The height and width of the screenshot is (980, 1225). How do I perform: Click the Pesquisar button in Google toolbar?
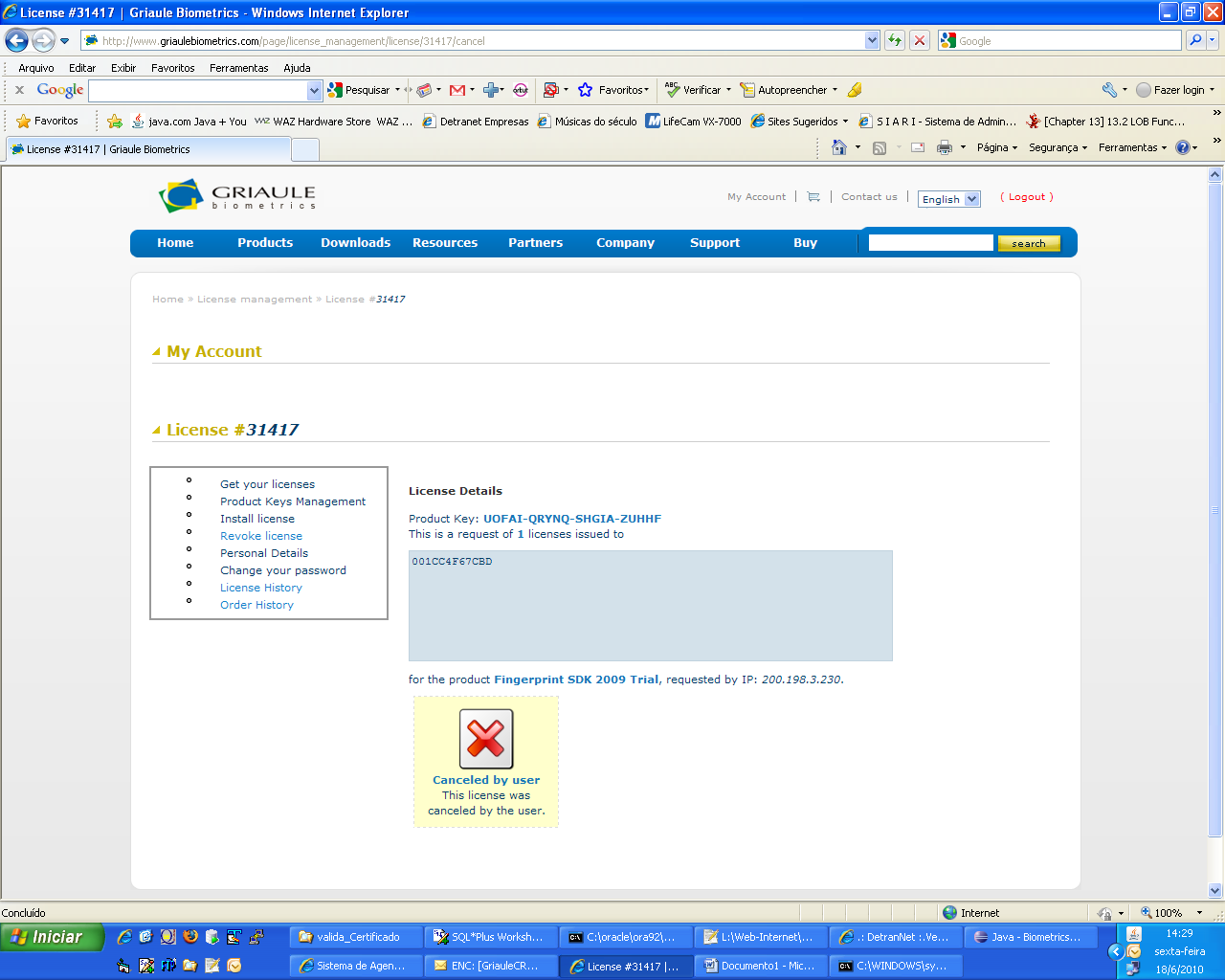click(x=360, y=90)
